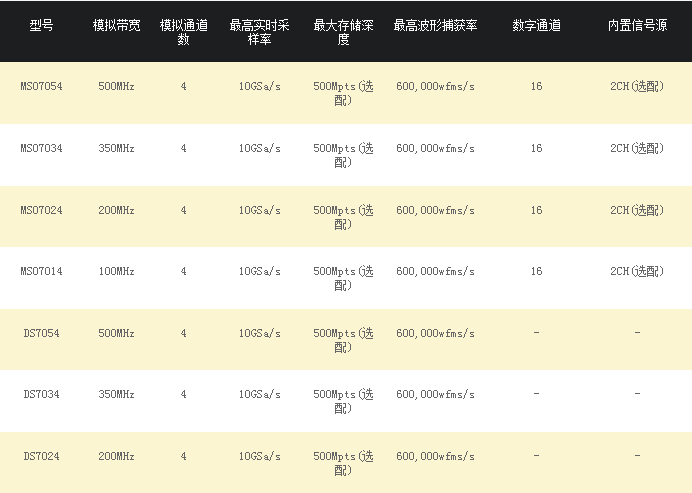The height and width of the screenshot is (493, 692).
Task: Click the 内置信号源 column header
Action: pos(636,25)
